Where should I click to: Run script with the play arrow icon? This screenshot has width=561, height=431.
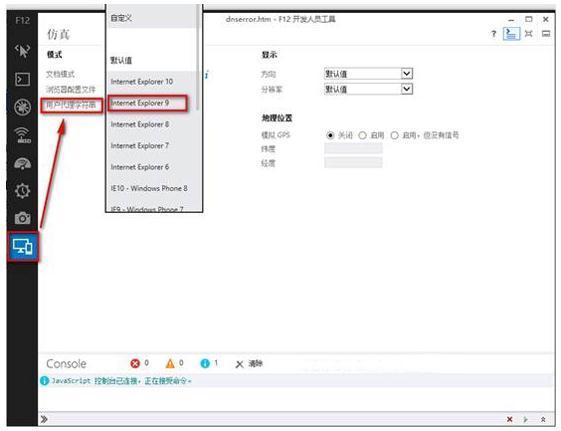click(x=526, y=419)
